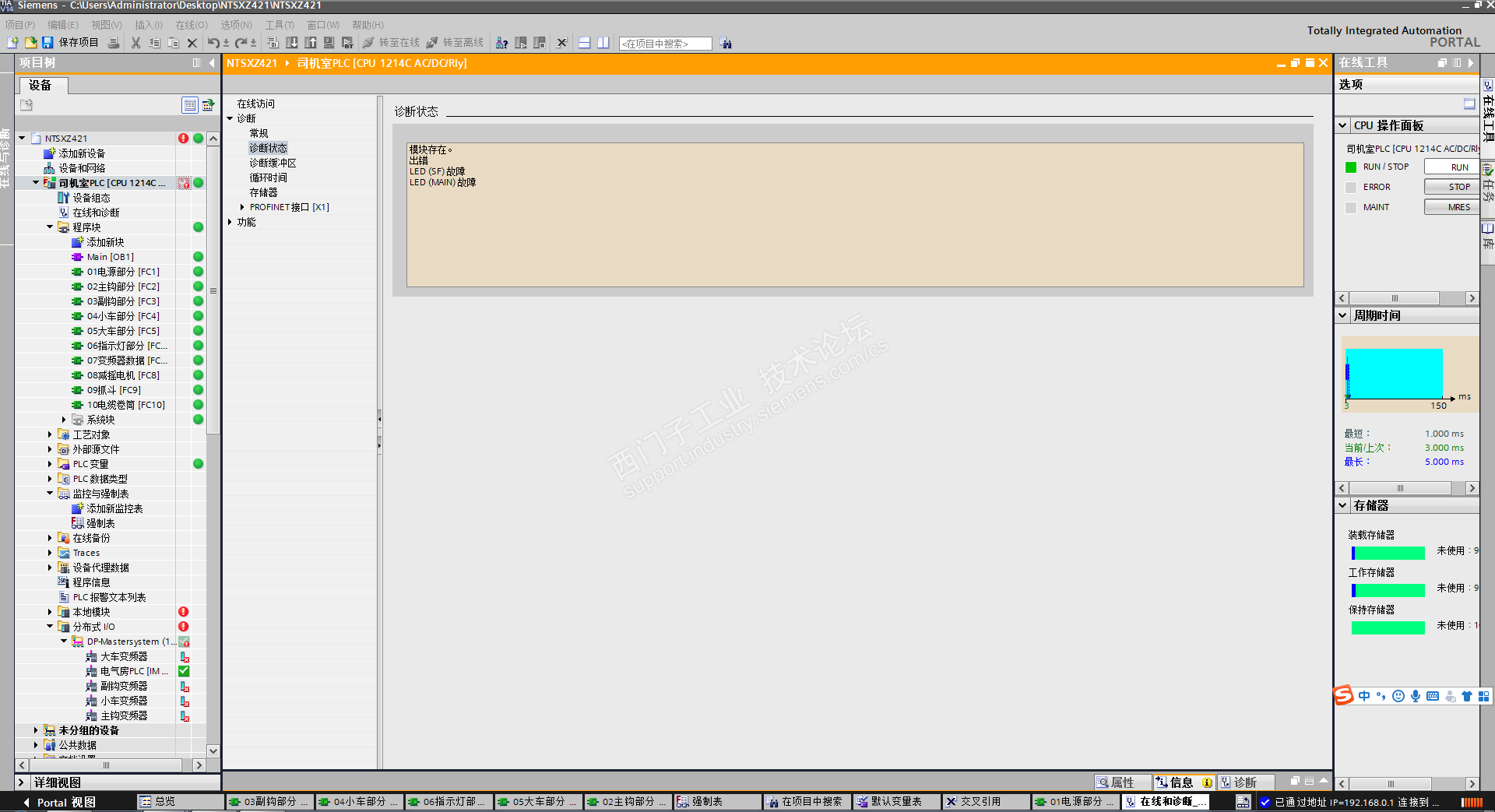Collapse the DP-Mastersystem node
Screen dimensions: 1495x812
click(65, 642)
